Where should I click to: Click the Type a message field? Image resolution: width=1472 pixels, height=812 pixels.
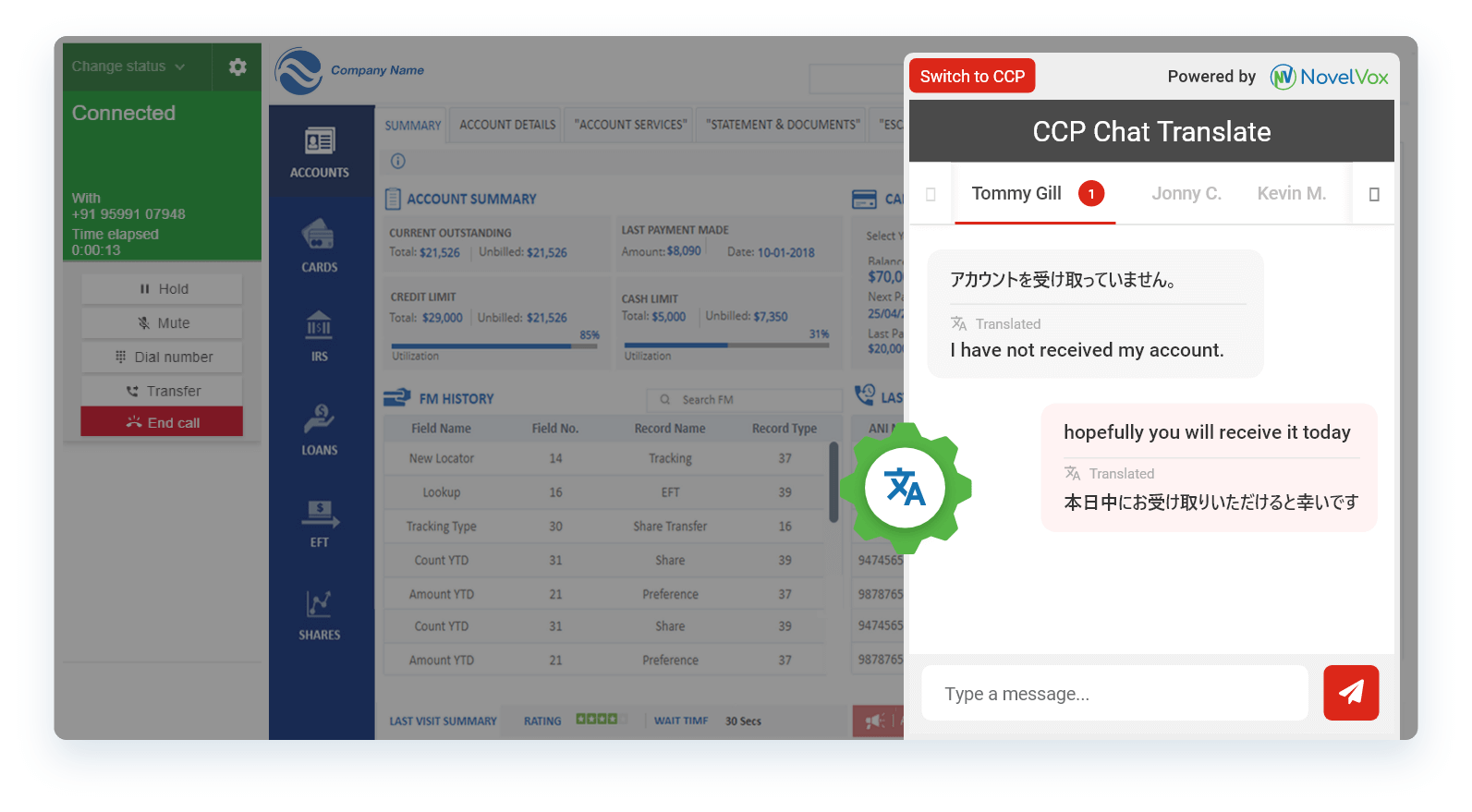coord(1113,694)
